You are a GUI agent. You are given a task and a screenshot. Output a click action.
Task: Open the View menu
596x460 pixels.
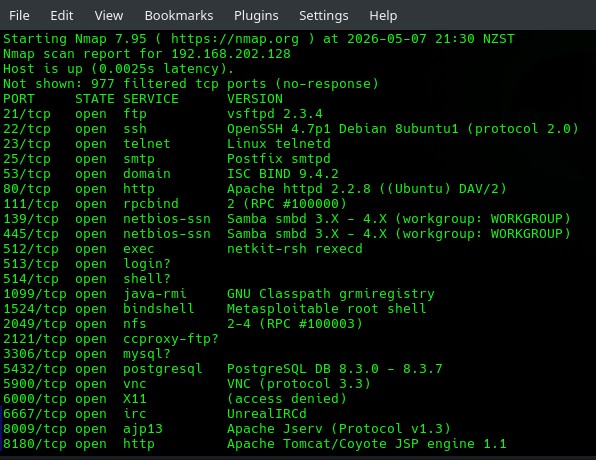(109, 16)
